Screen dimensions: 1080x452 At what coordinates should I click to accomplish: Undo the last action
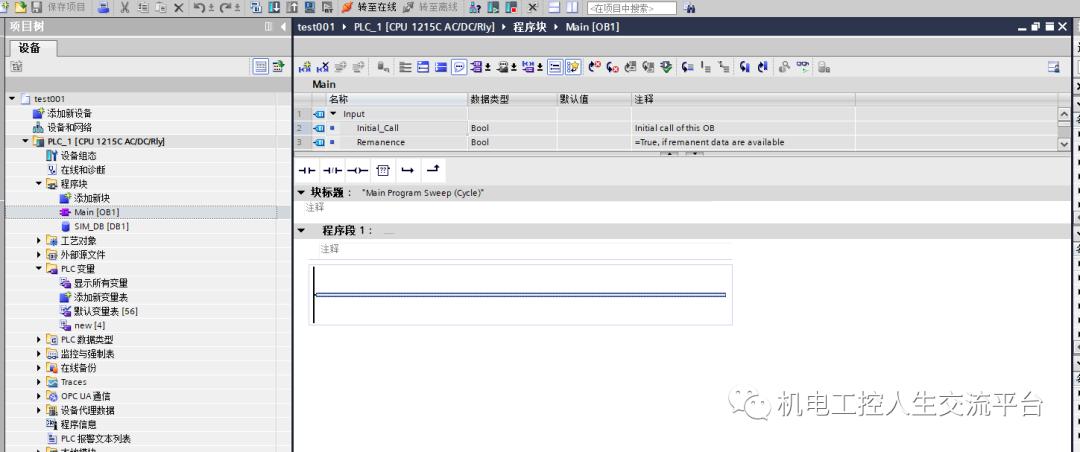198,8
